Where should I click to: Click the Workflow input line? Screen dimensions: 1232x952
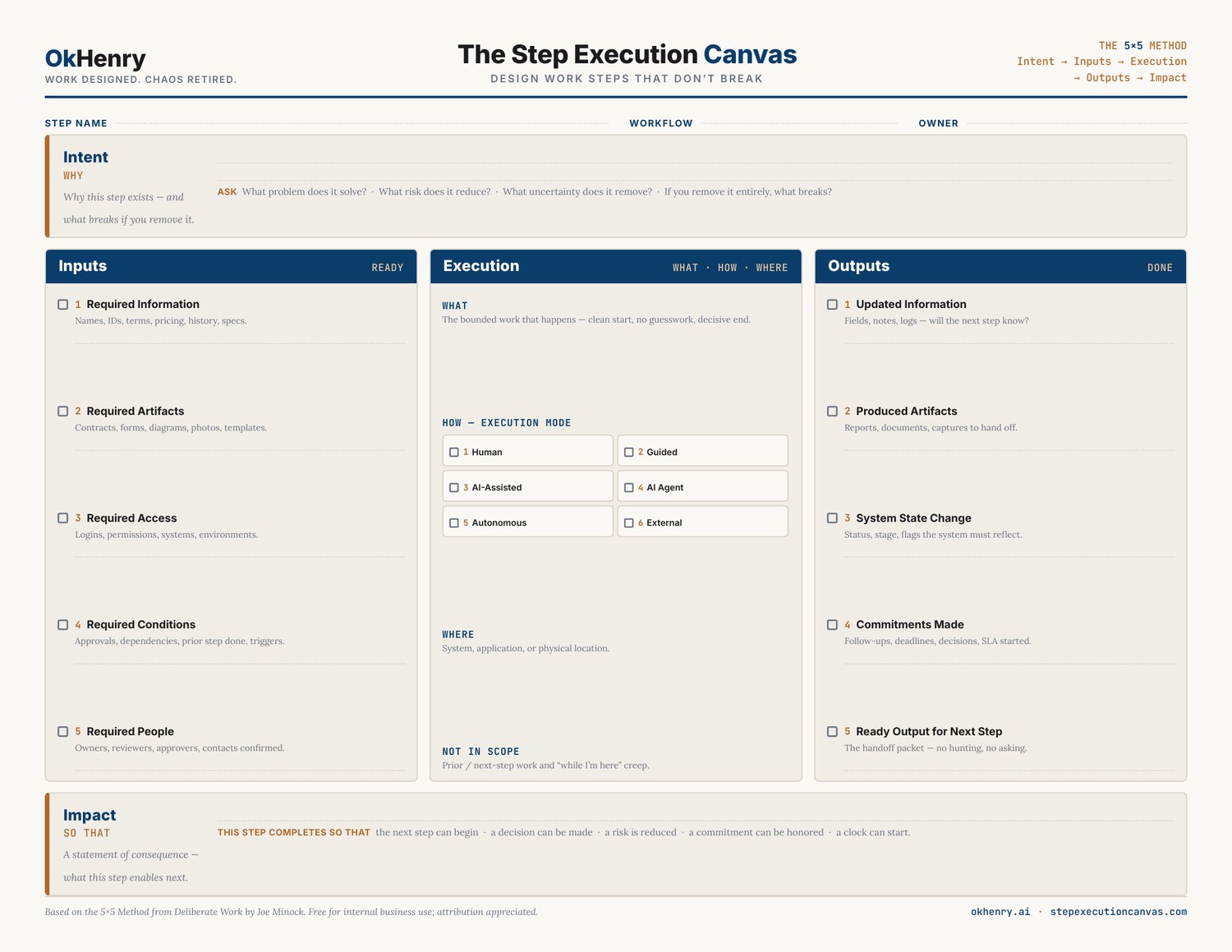pos(800,123)
